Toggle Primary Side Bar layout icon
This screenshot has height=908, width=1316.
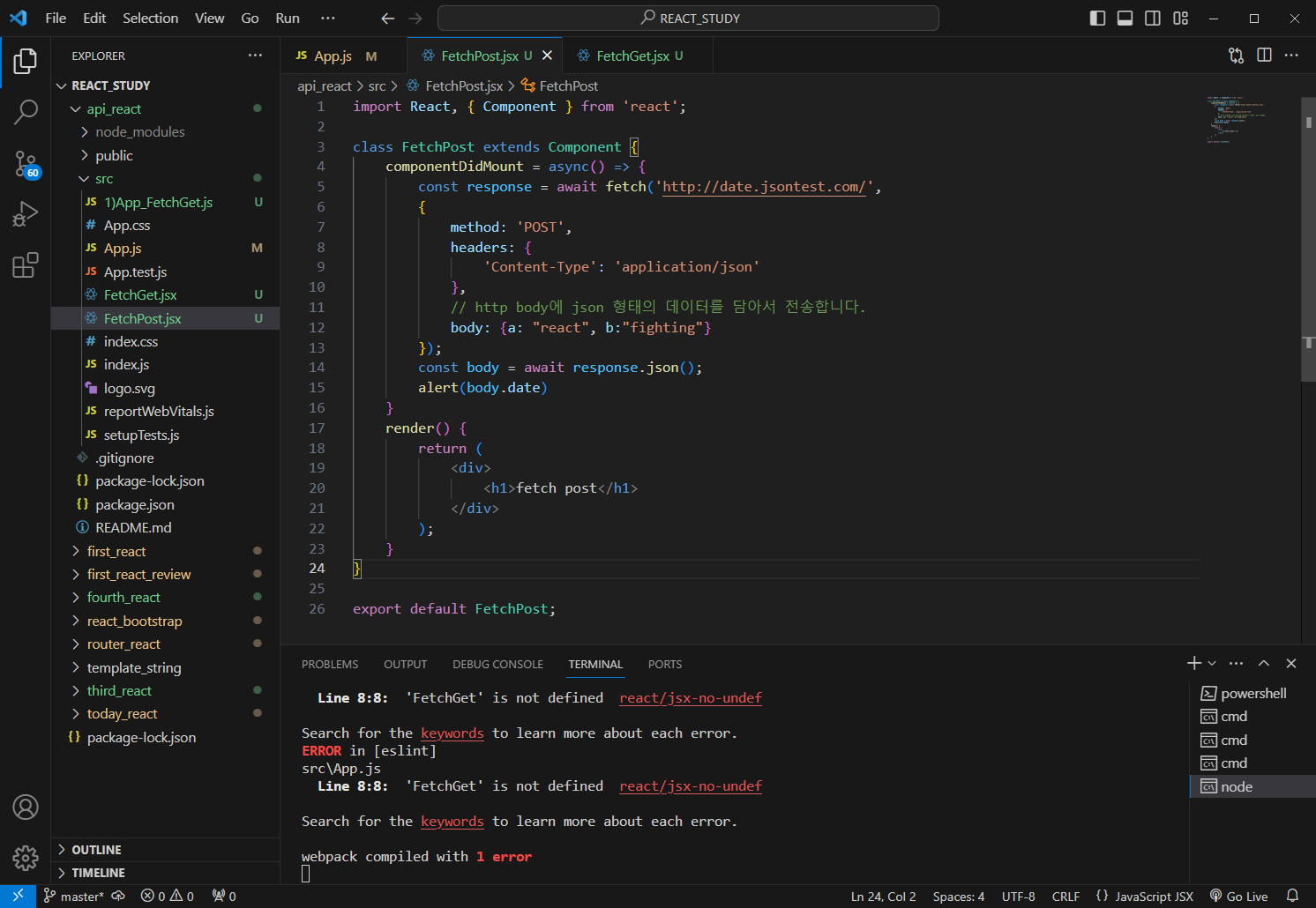(x=1097, y=18)
